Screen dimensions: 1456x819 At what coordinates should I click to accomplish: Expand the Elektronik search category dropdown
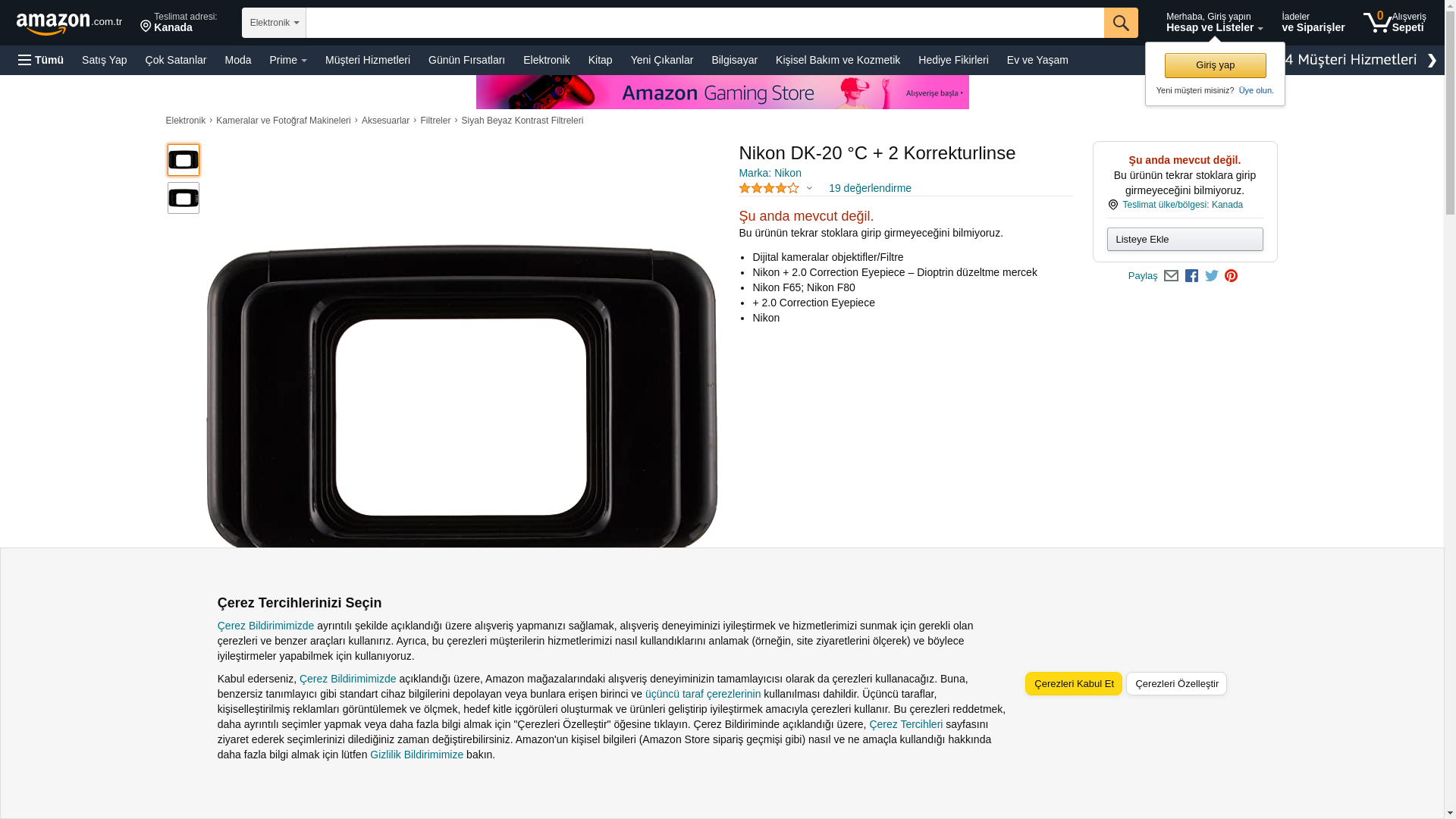tap(274, 23)
